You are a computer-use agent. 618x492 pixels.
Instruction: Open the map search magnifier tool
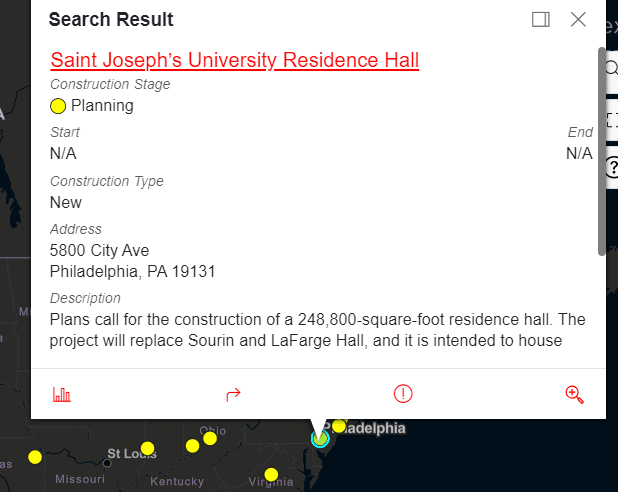[611, 68]
